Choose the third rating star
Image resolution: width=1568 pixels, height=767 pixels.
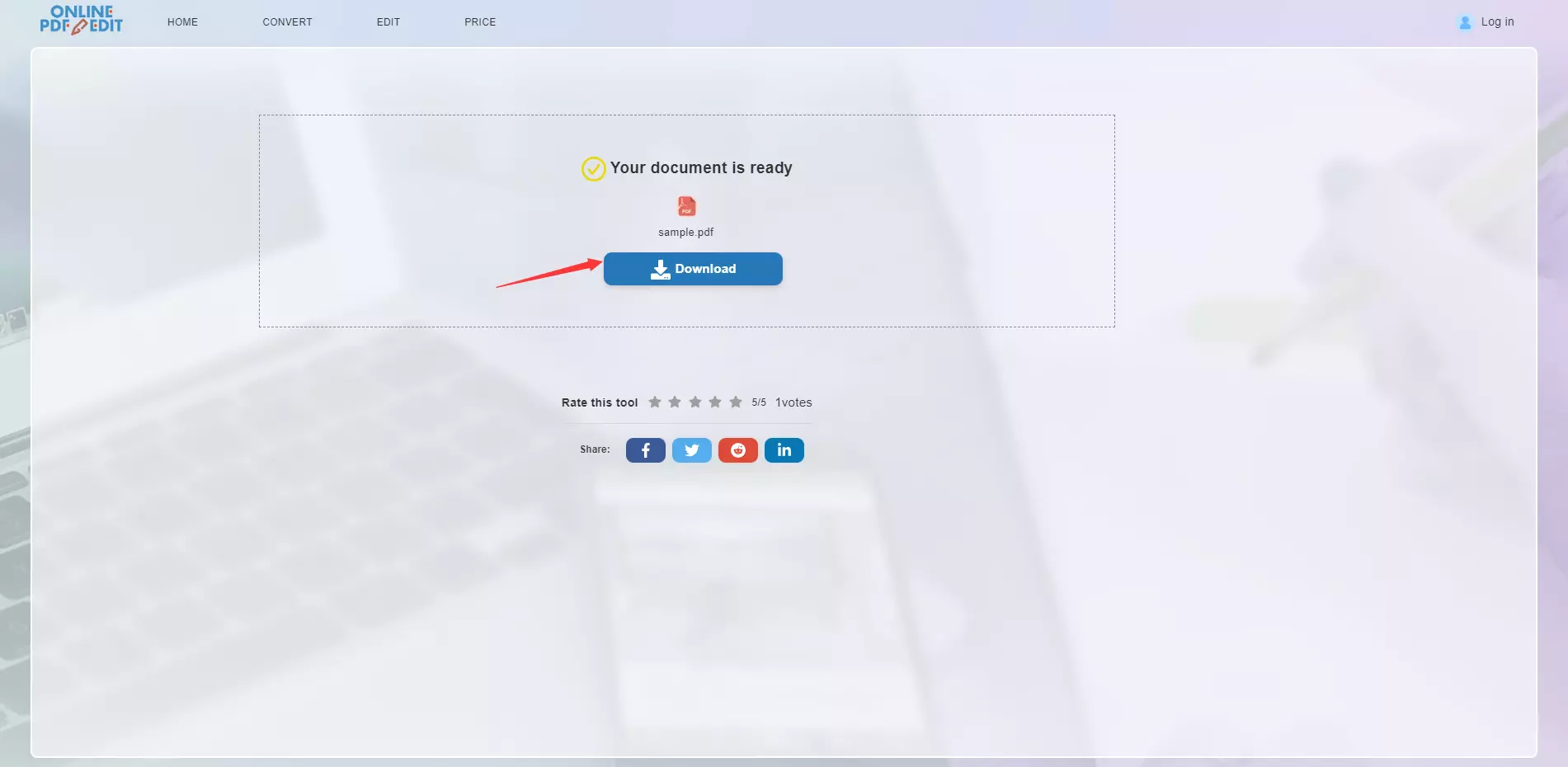(x=695, y=402)
